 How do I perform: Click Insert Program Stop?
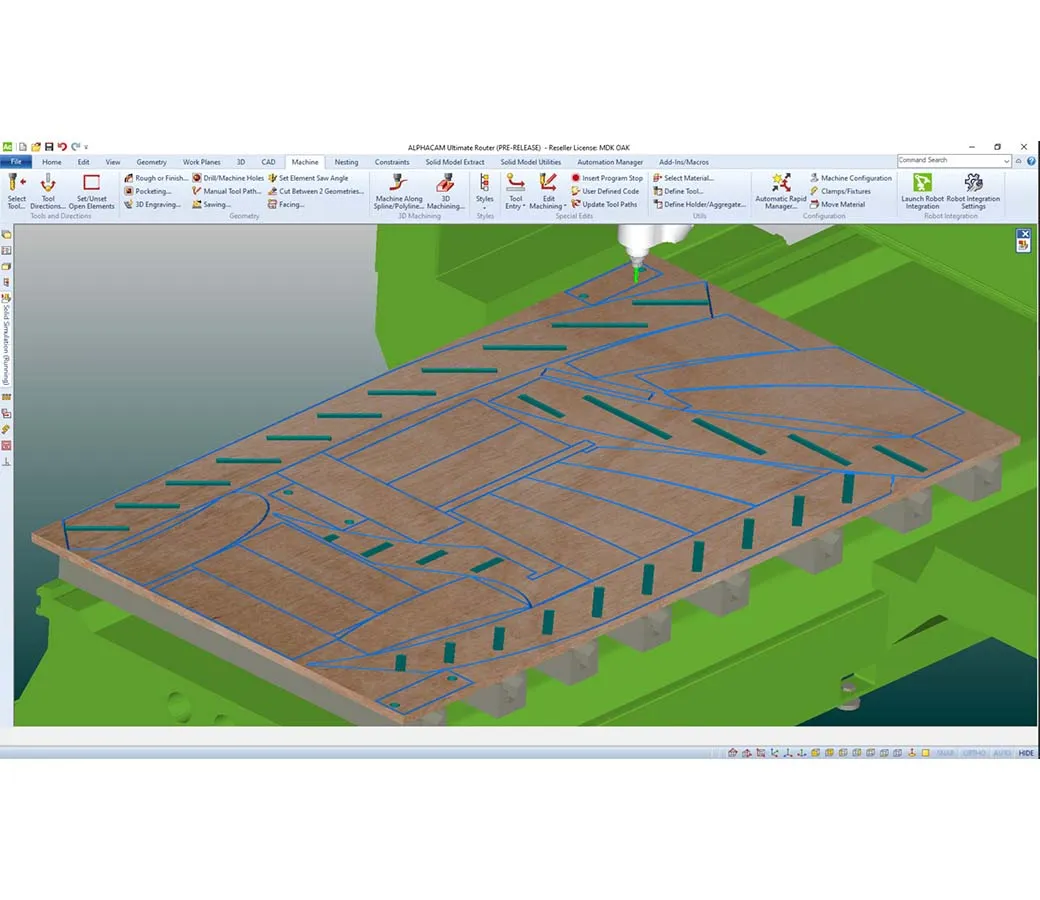click(612, 178)
